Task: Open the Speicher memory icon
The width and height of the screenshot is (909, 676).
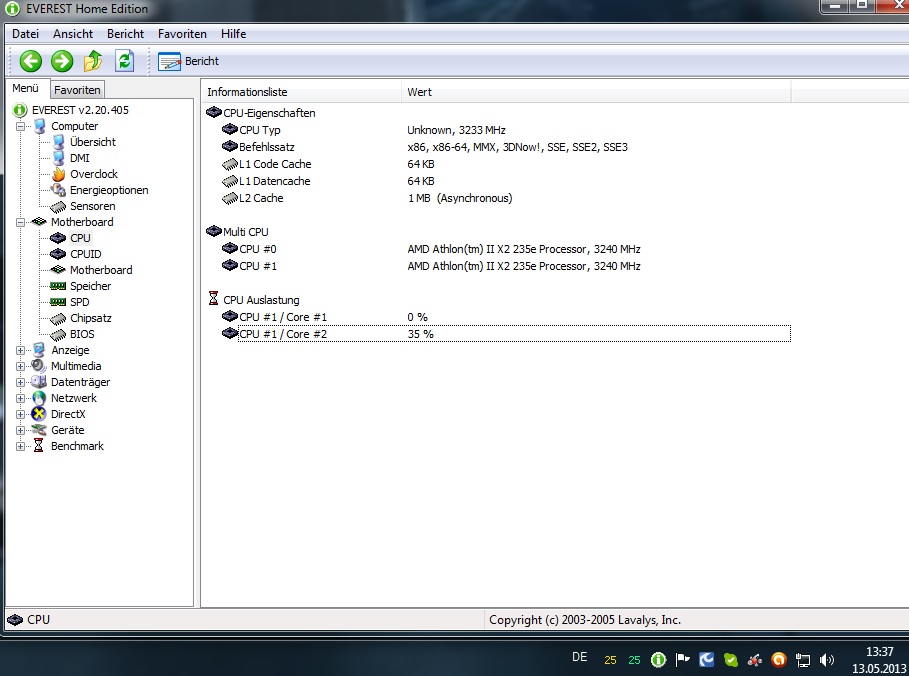Action: click(58, 286)
